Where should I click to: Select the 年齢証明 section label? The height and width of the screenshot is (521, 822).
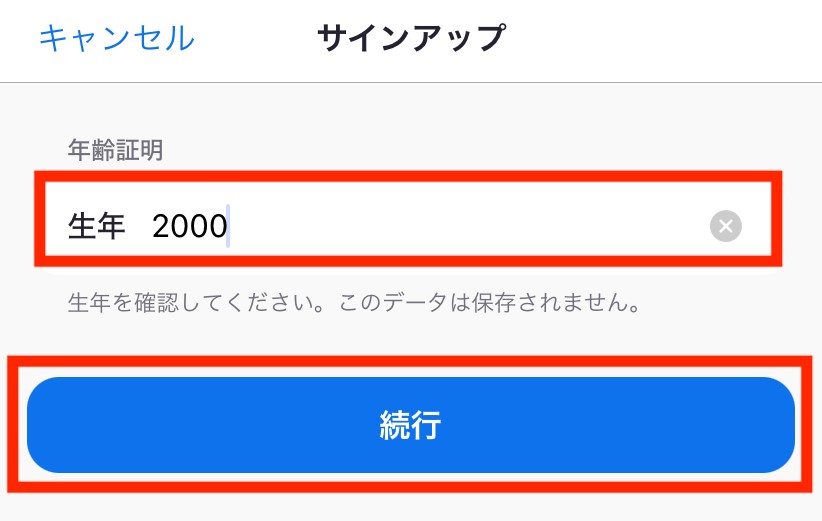[x=115, y=150]
